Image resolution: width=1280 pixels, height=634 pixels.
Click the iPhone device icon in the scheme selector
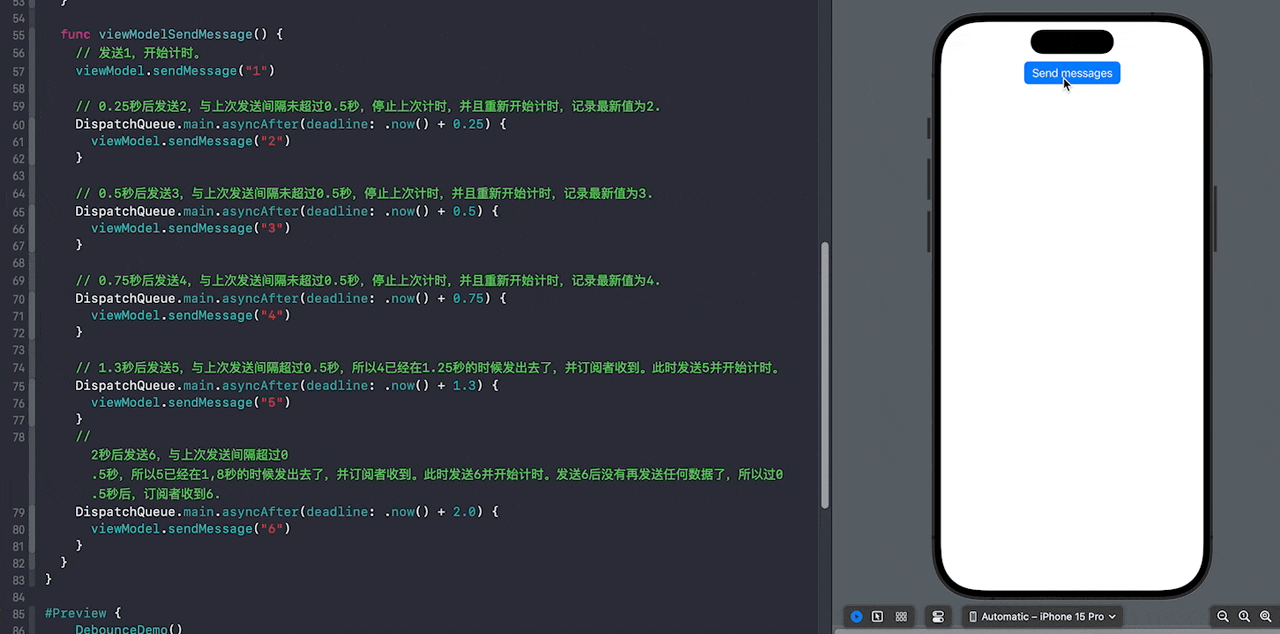pyautogui.click(x=975, y=616)
